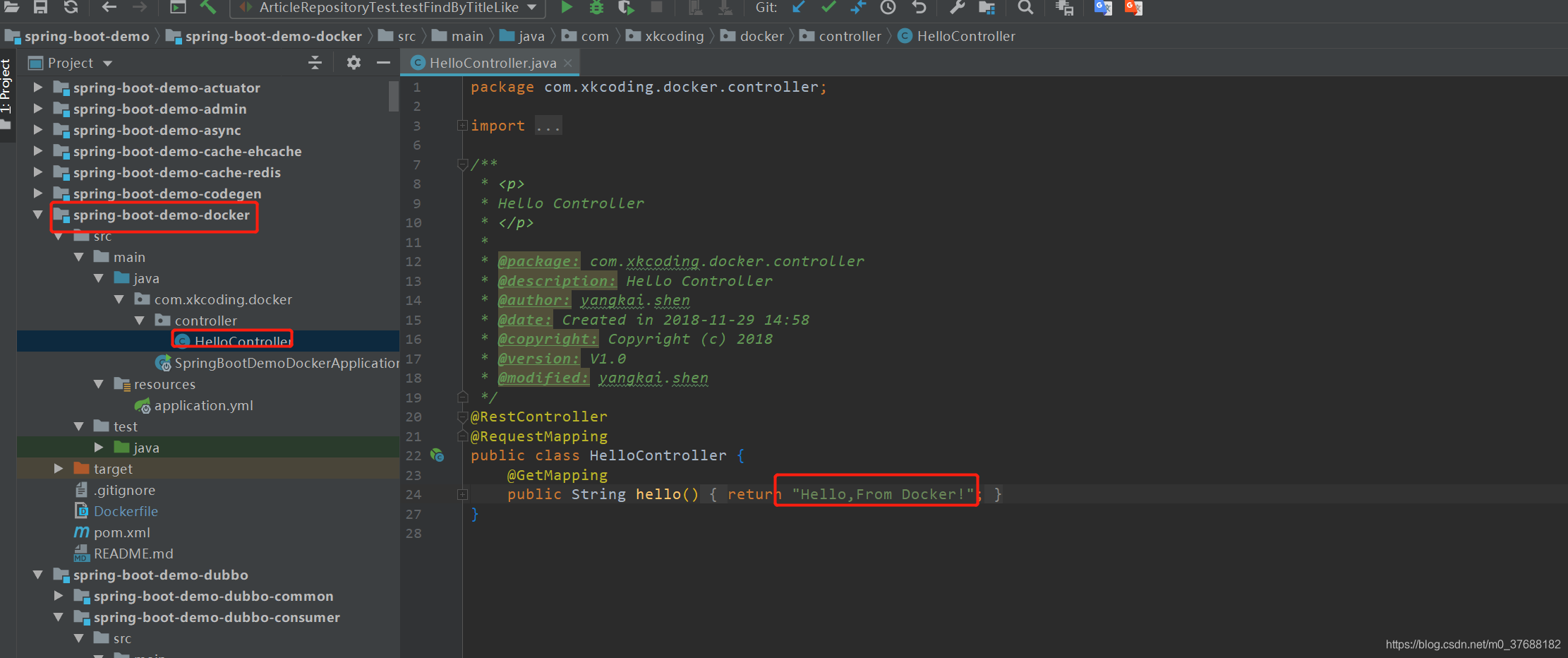Viewport: 1568px width, 658px height.
Task: Commit changes with green checkmark icon
Action: pos(828,7)
